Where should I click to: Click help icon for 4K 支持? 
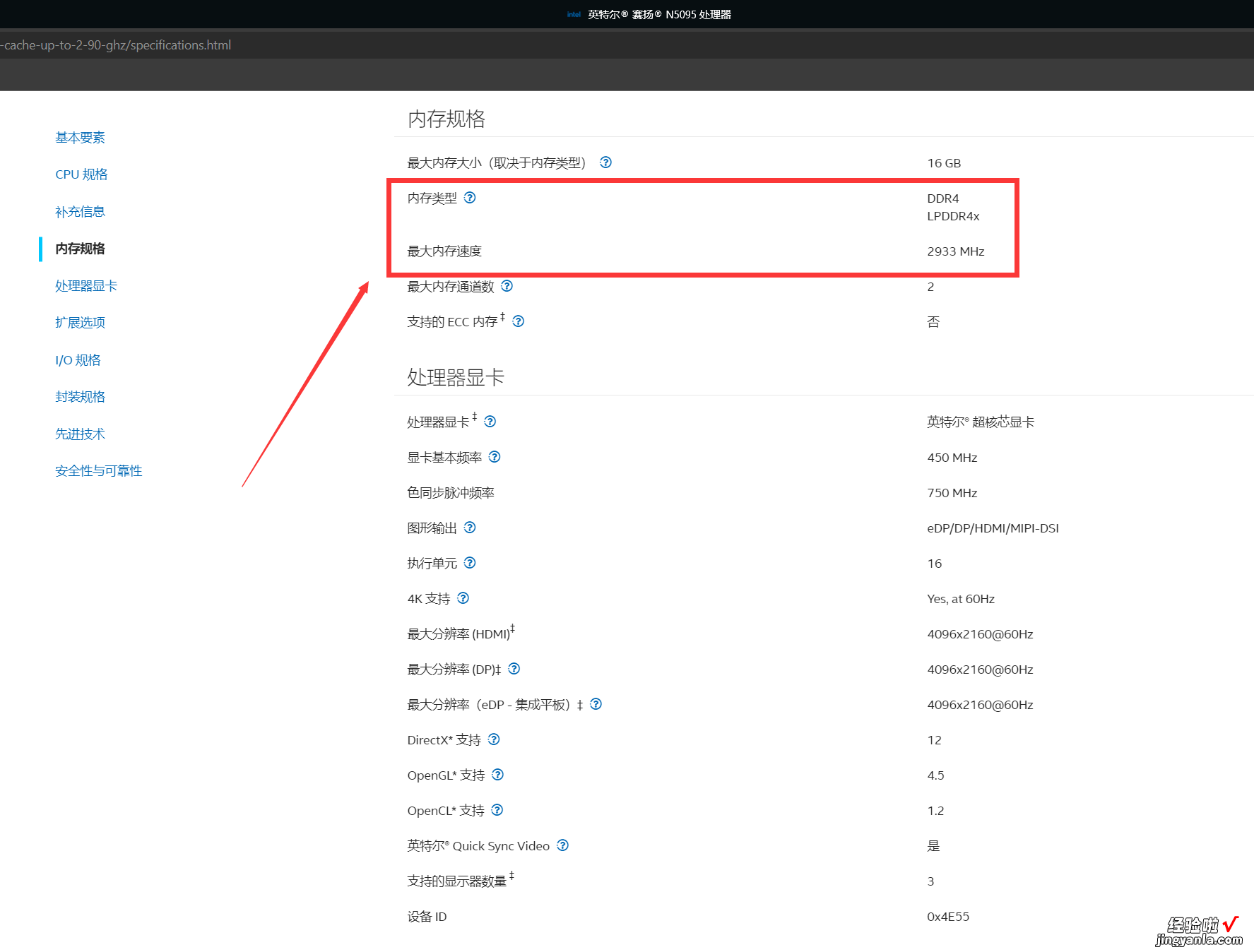pyautogui.click(x=463, y=598)
